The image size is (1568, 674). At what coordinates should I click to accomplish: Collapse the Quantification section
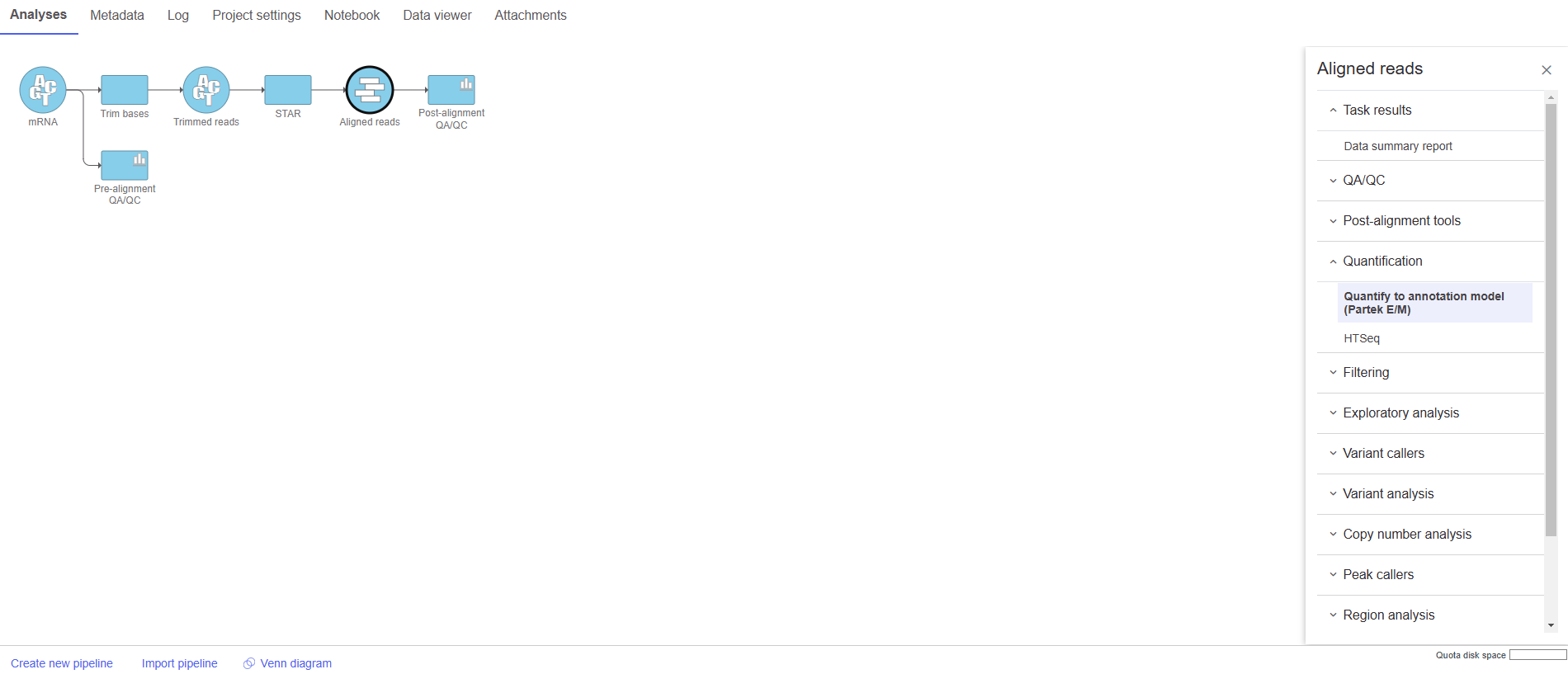tap(1381, 262)
